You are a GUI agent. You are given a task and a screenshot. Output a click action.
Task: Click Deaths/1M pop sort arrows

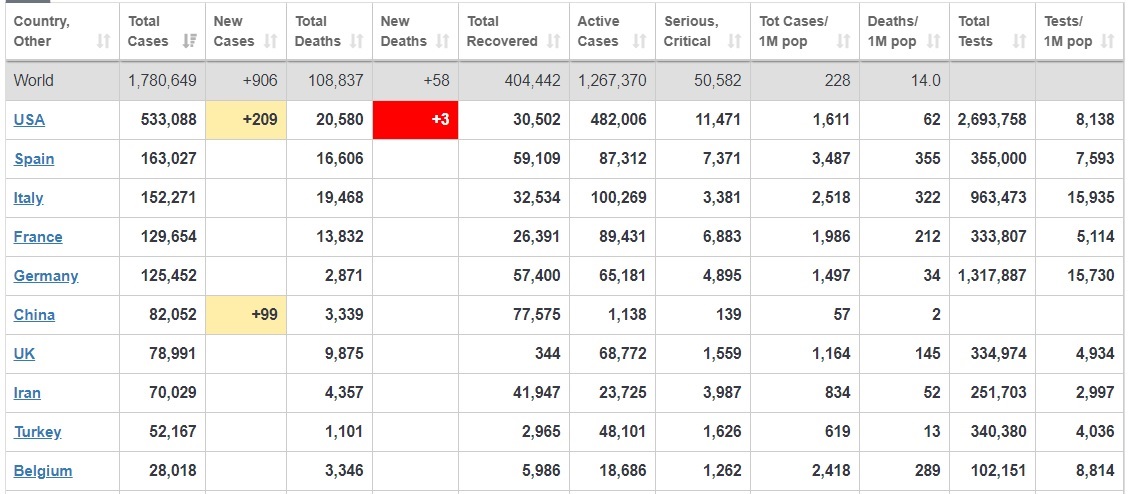click(x=934, y=41)
